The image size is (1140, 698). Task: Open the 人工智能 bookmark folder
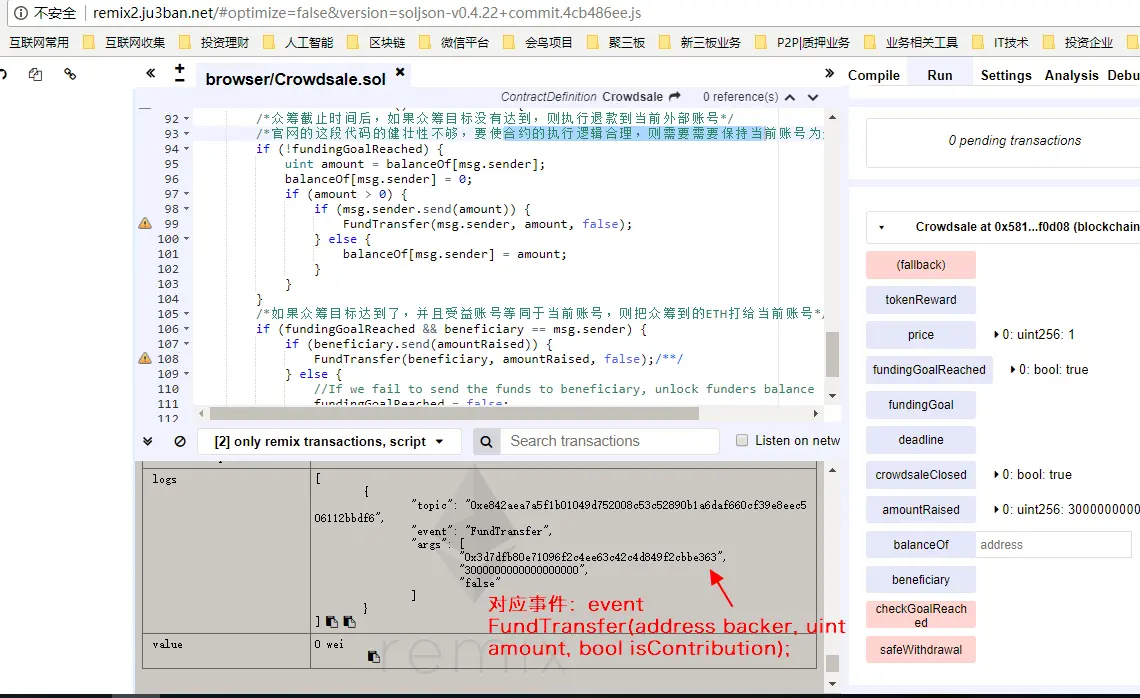(299, 42)
